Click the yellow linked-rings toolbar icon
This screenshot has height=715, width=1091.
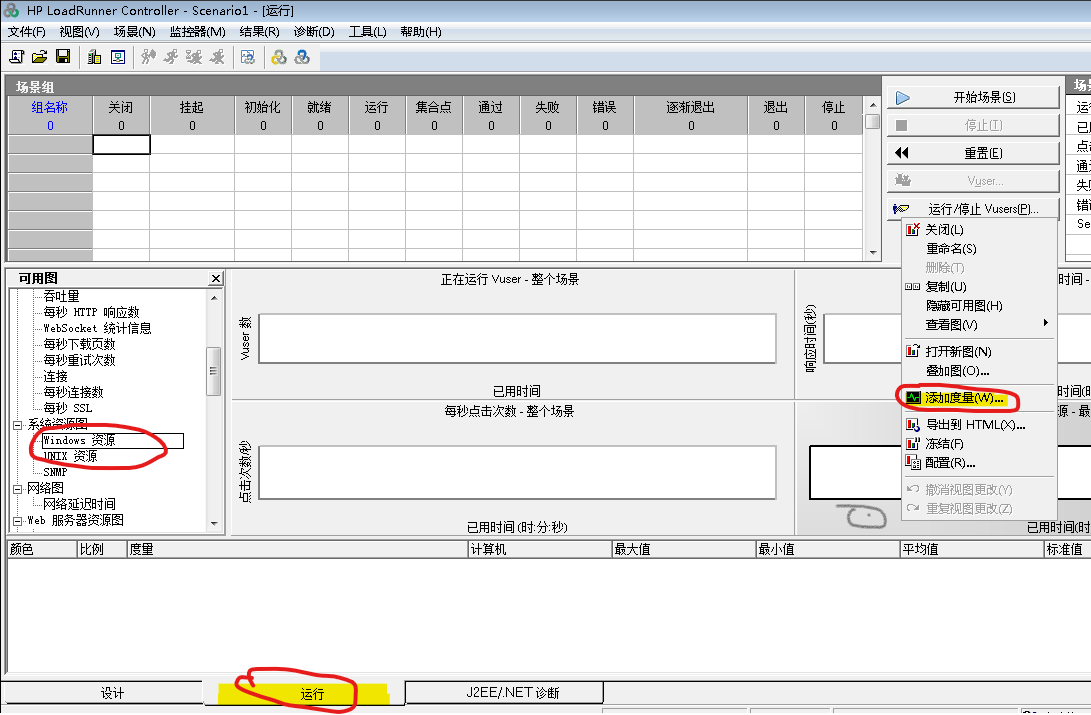click(x=279, y=57)
